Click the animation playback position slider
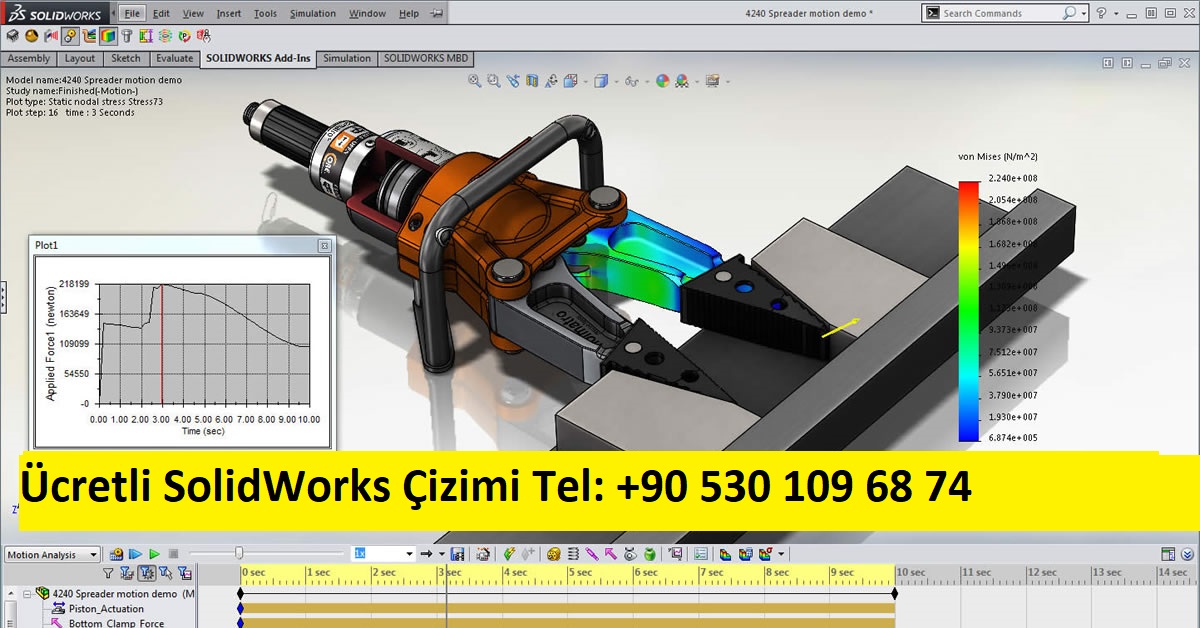The height and width of the screenshot is (628, 1200). [x=239, y=553]
